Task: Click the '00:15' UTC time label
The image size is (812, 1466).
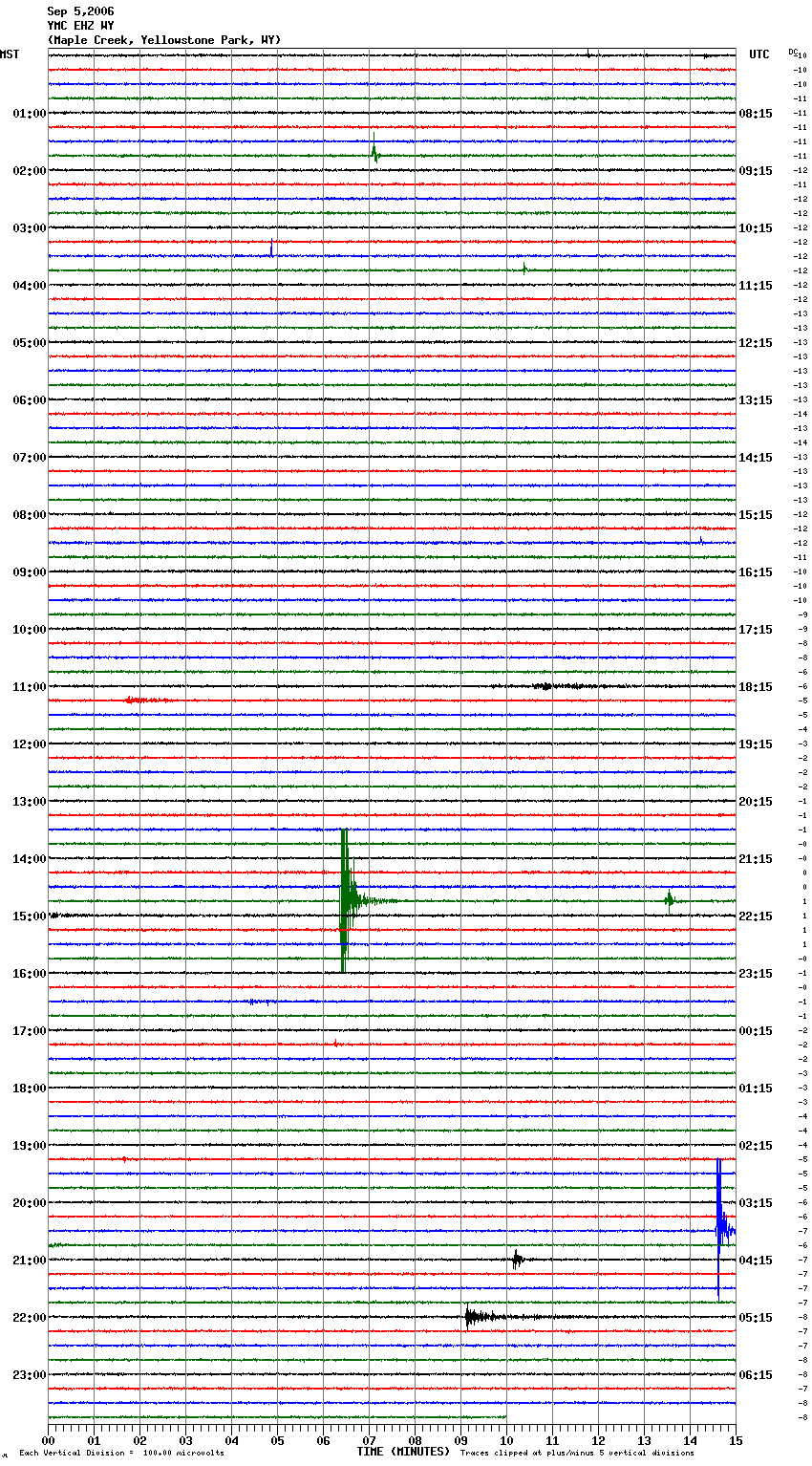Action: pyautogui.click(x=756, y=1031)
